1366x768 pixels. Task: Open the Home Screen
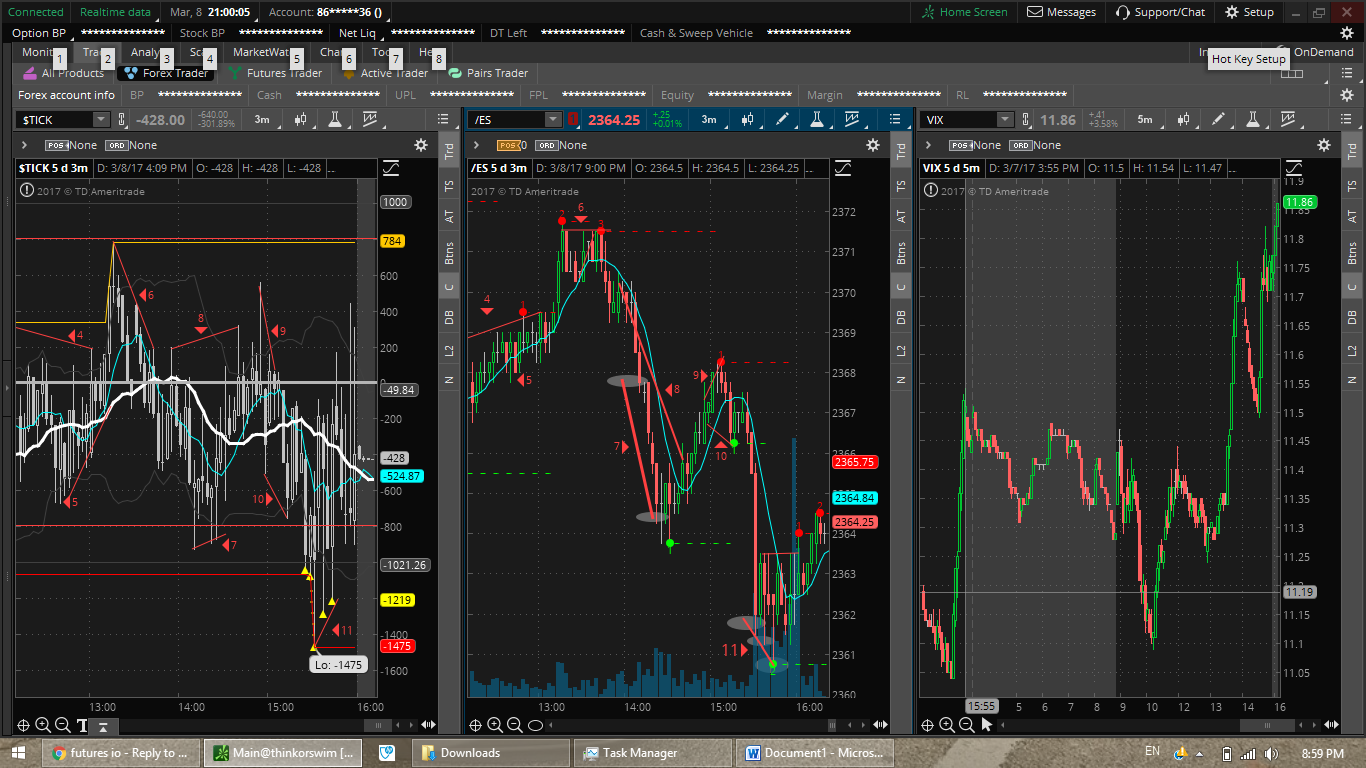tap(965, 12)
